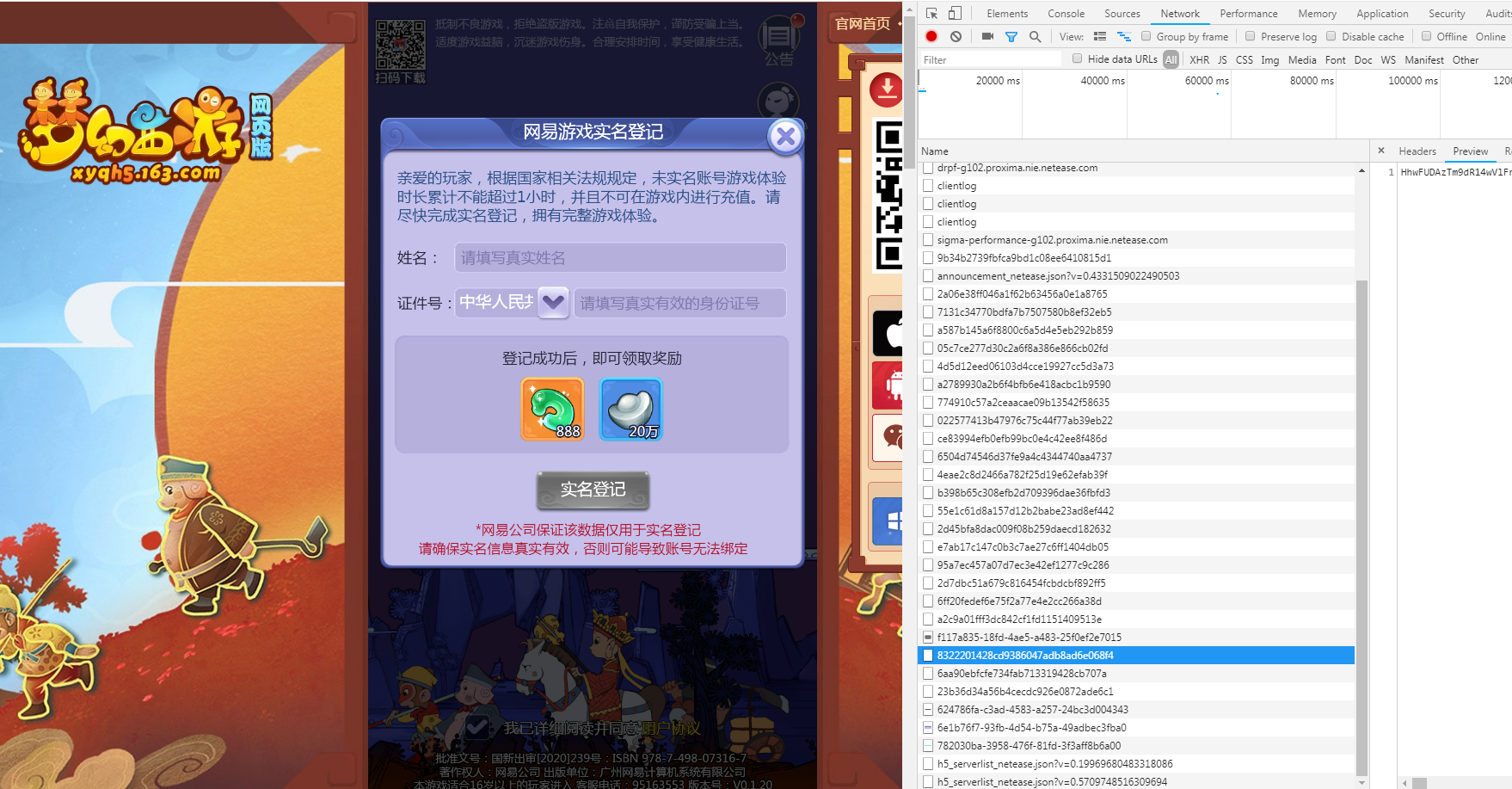Click the Windows download icon

[888, 521]
